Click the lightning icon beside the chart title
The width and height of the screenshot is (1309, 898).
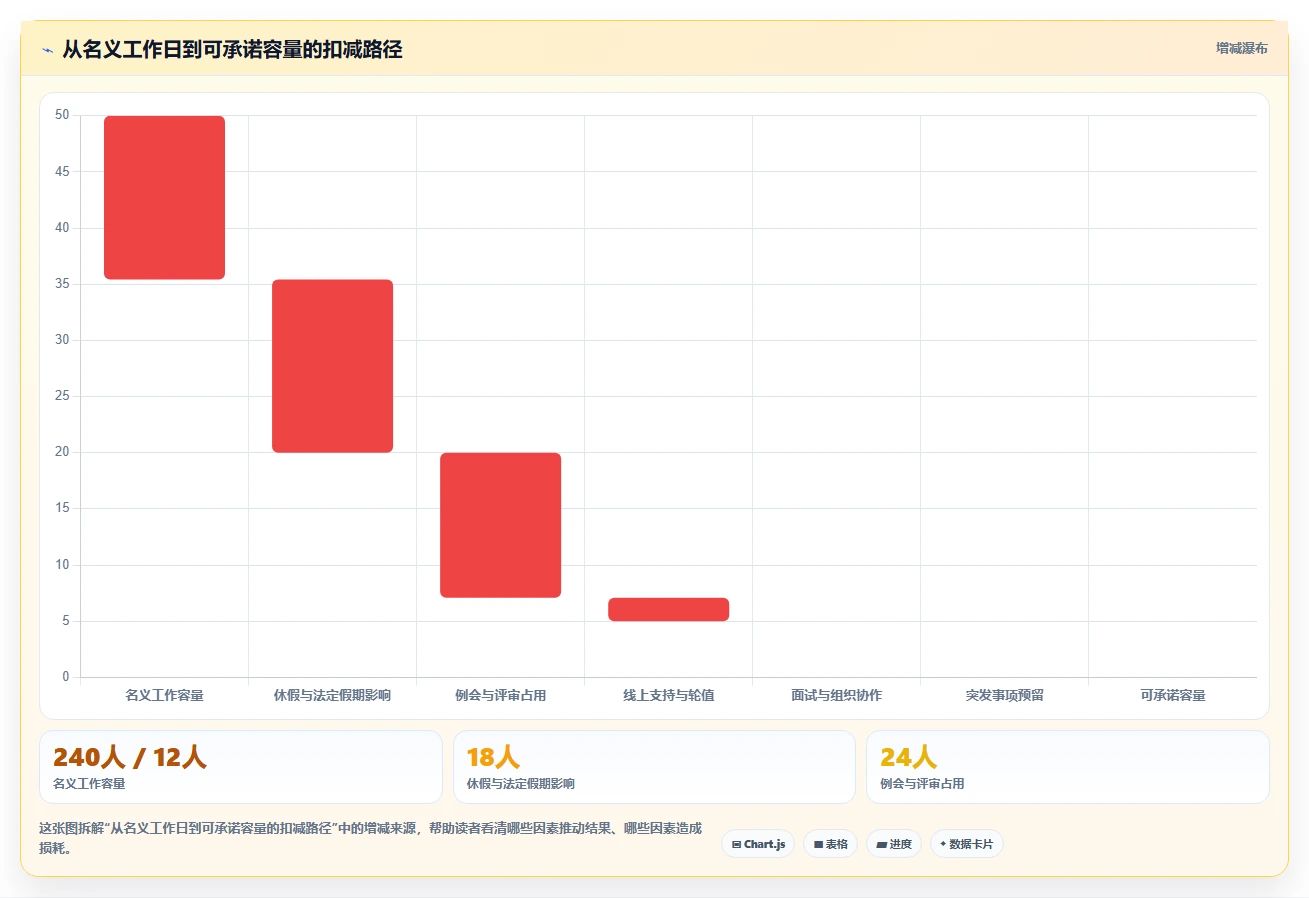pos(47,50)
